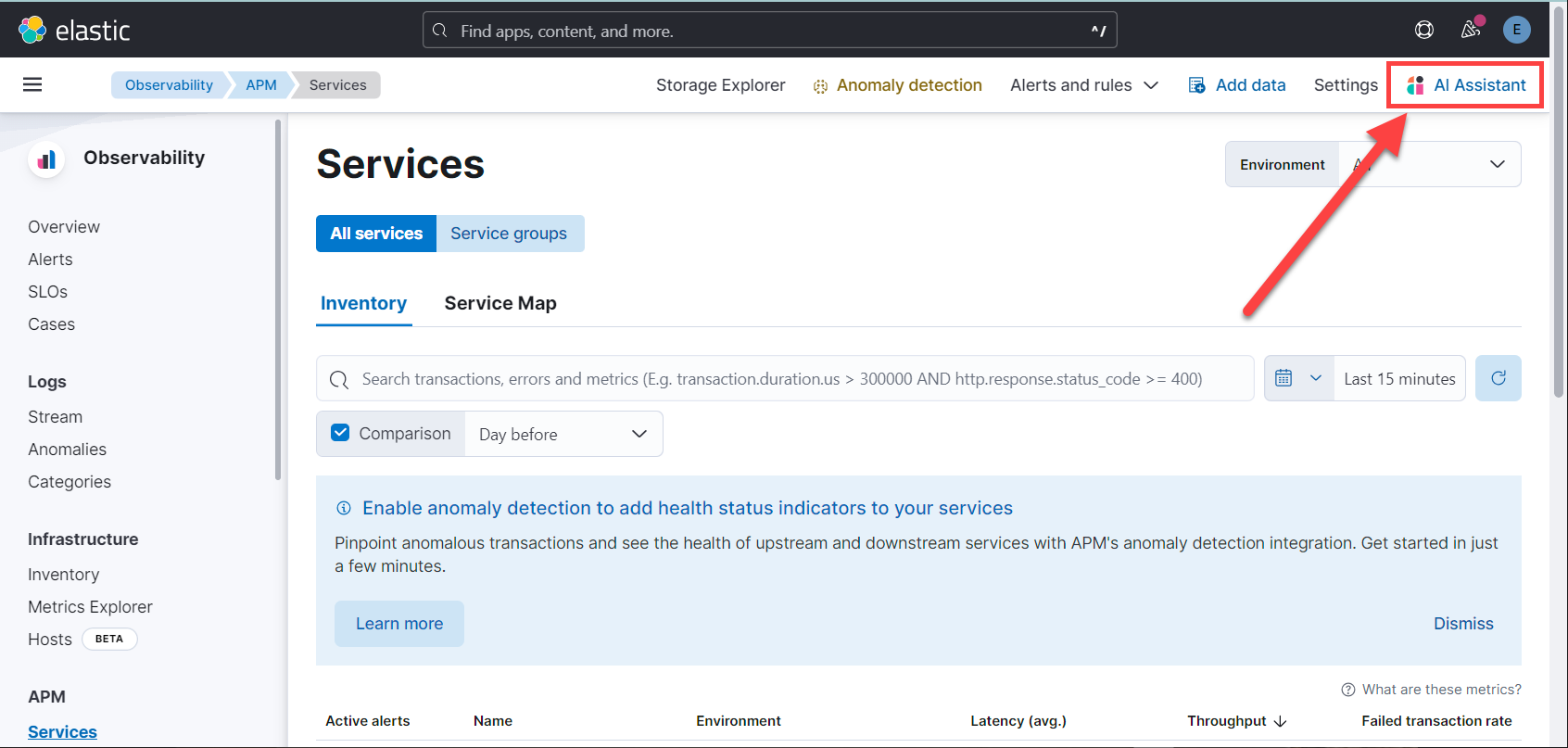The height and width of the screenshot is (748, 1568).
Task: Click the What are these metrics help icon
Action: pyautogui.click(x=1348, y=690)
